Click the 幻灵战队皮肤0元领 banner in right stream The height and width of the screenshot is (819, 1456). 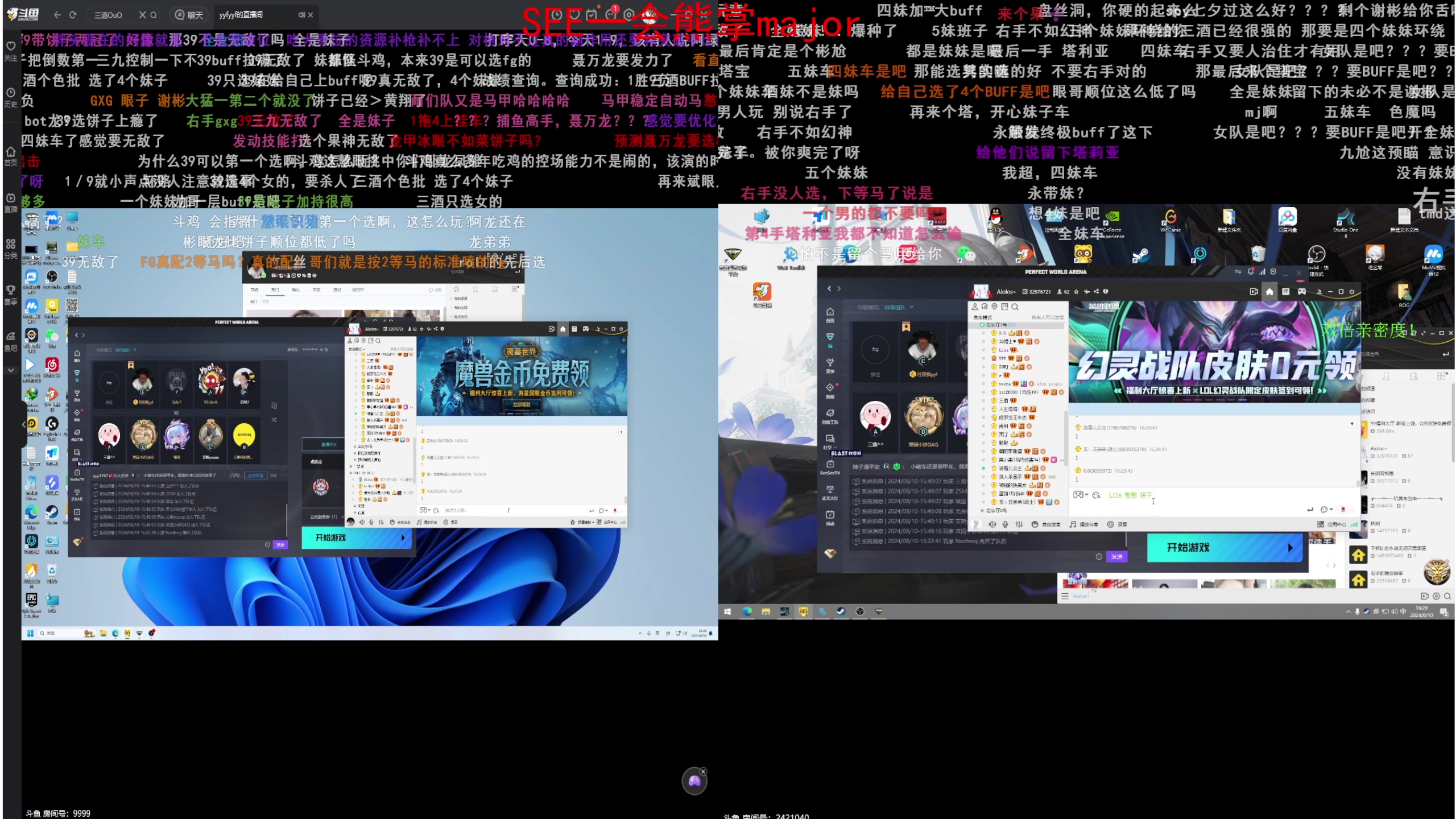(x=1214, y=351)
